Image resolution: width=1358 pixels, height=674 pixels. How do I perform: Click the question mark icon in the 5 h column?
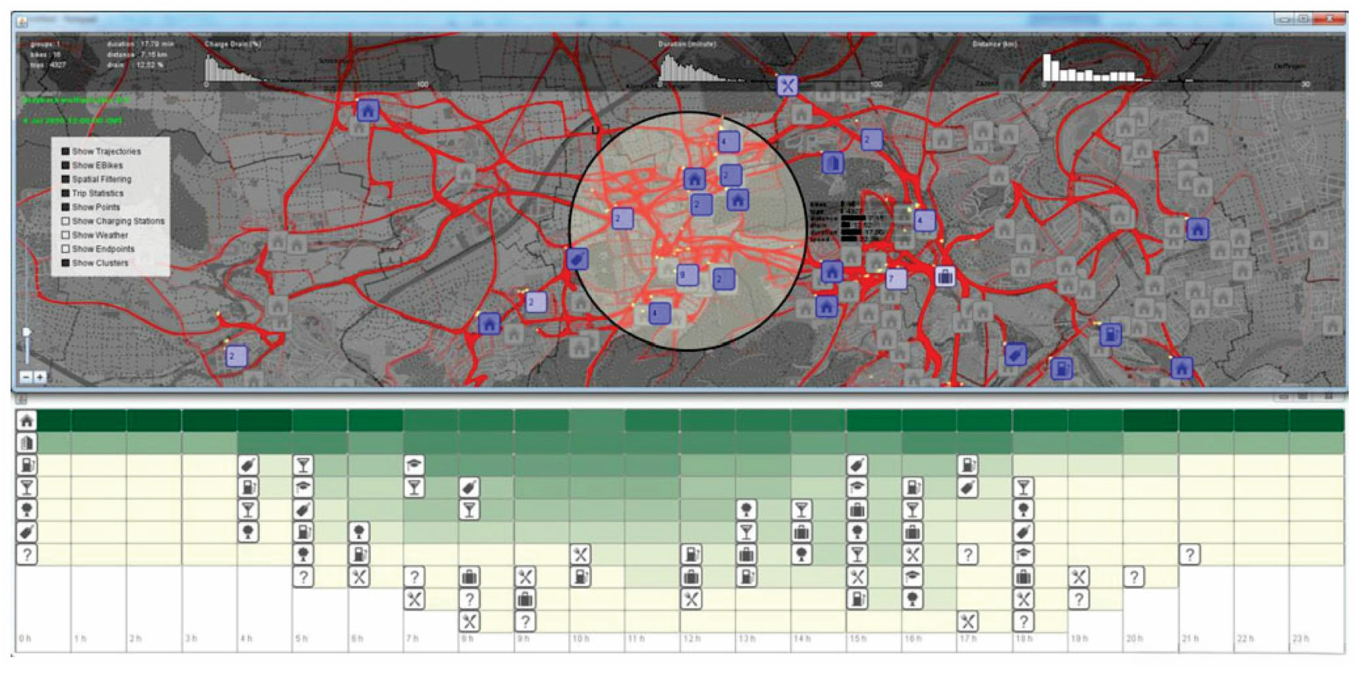(x=303, y=576)
